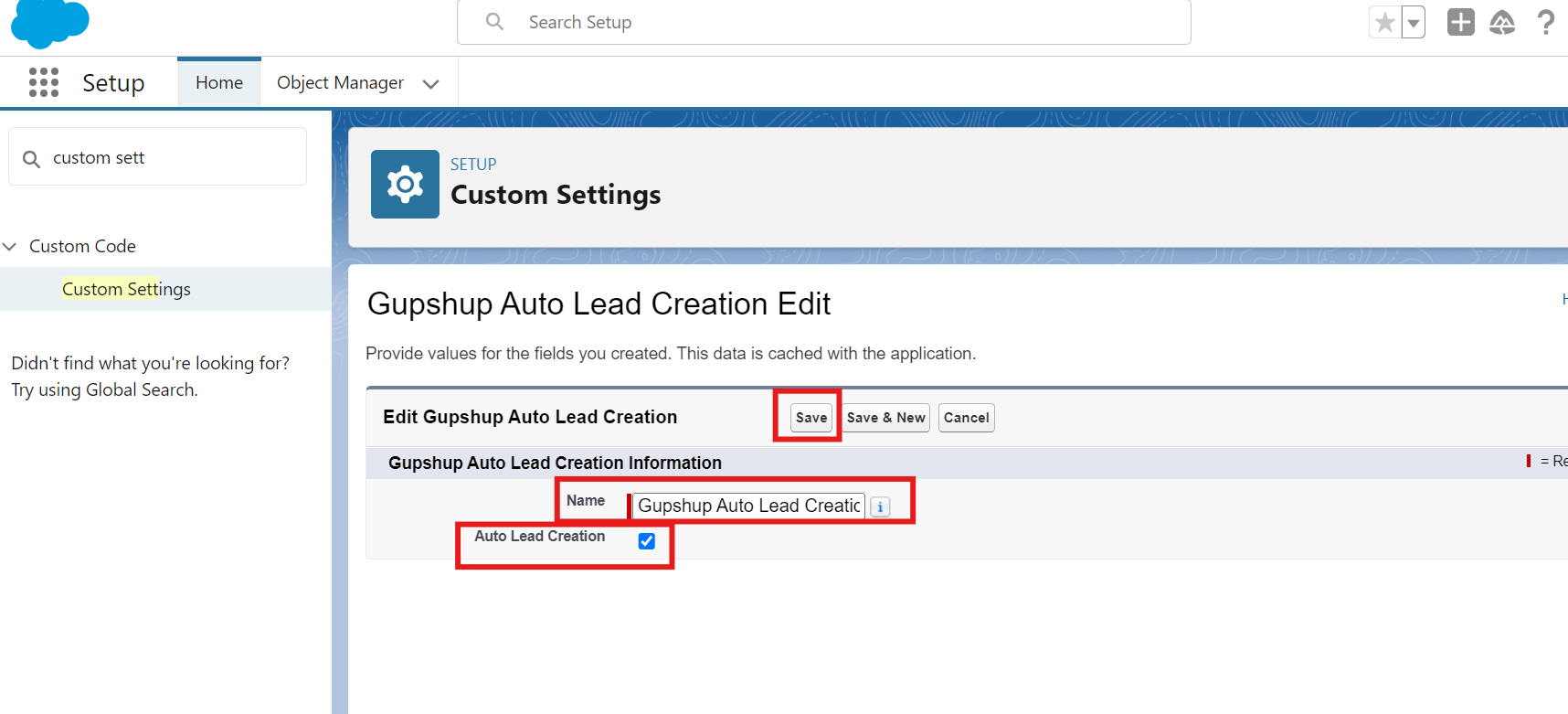The height and width of the screenshot is (714, 1568).
Task: Click the Name field info icon
Action: (x=880, y=507)
